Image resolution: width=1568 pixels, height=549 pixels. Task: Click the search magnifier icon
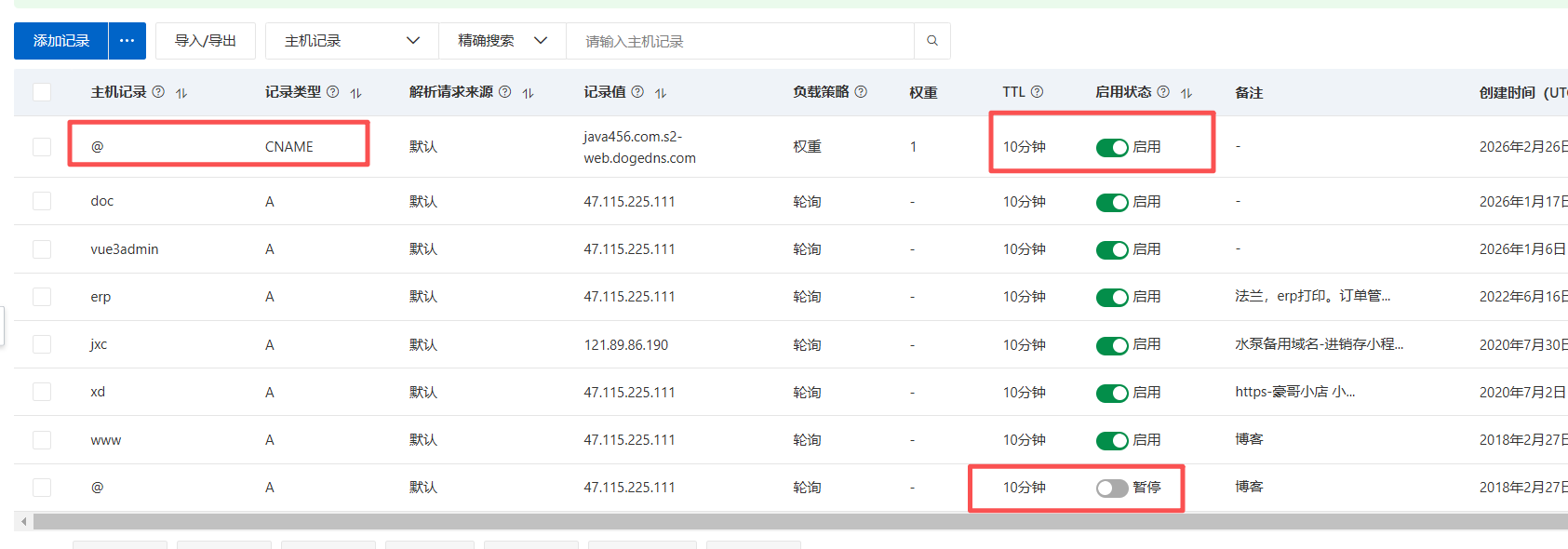(931, 41)
